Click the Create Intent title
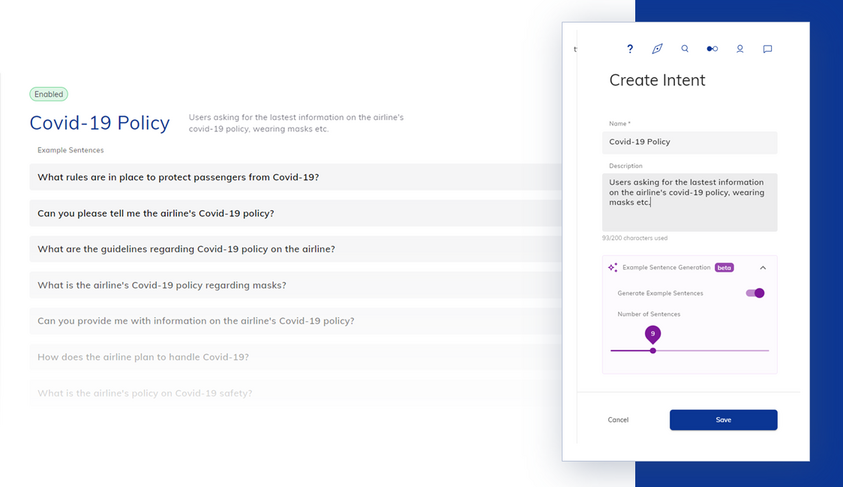843x487 pixels. point(657,80)
